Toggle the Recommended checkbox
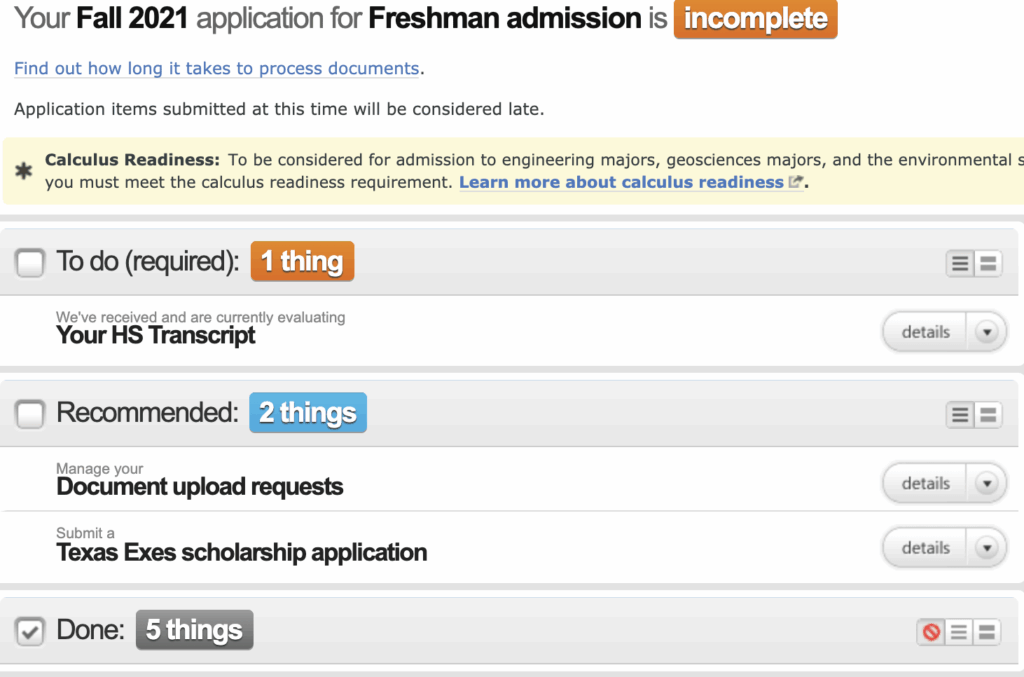 tap(29, 414)
